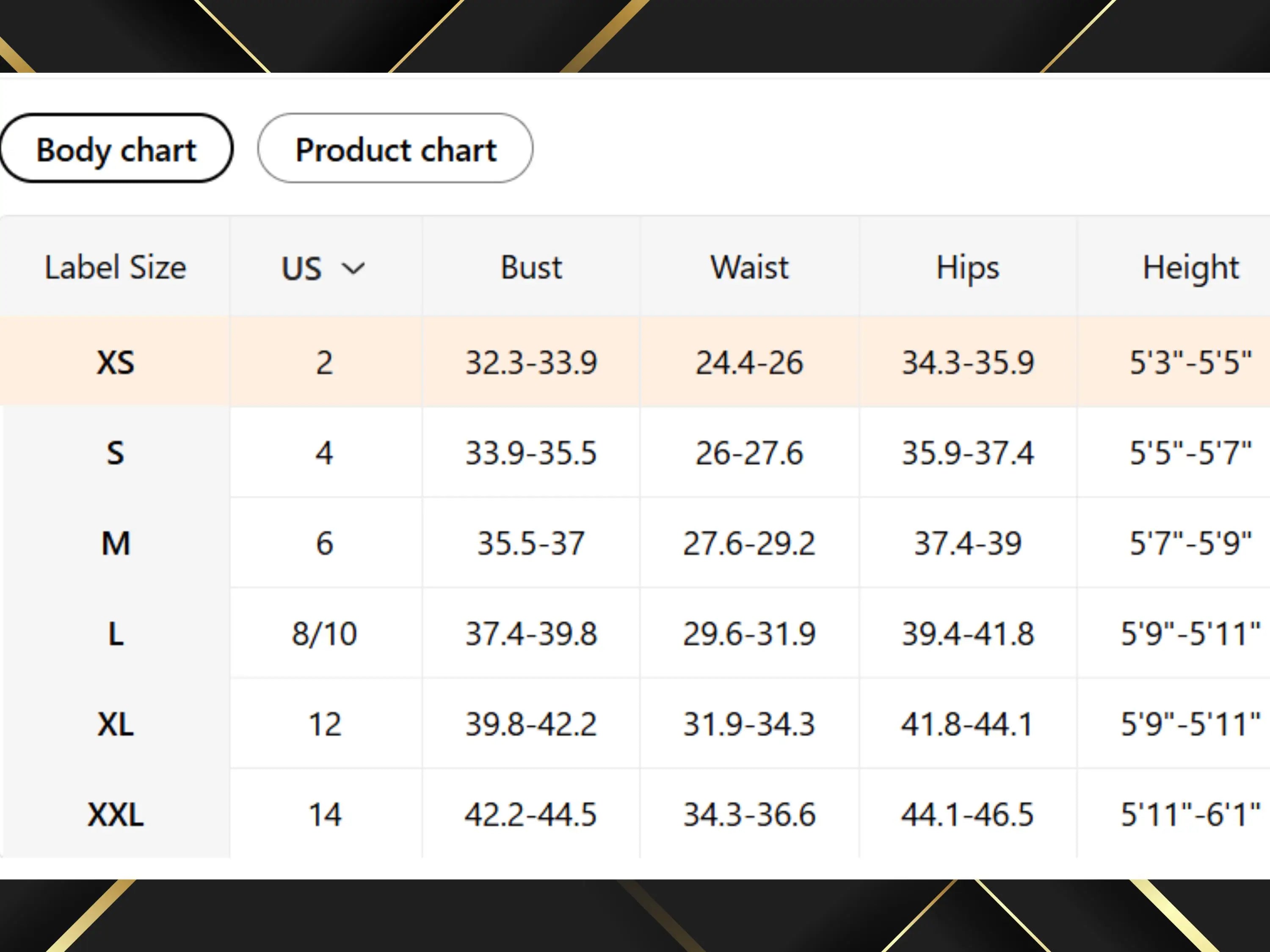Choose the L label size row

tap(635, 633)
